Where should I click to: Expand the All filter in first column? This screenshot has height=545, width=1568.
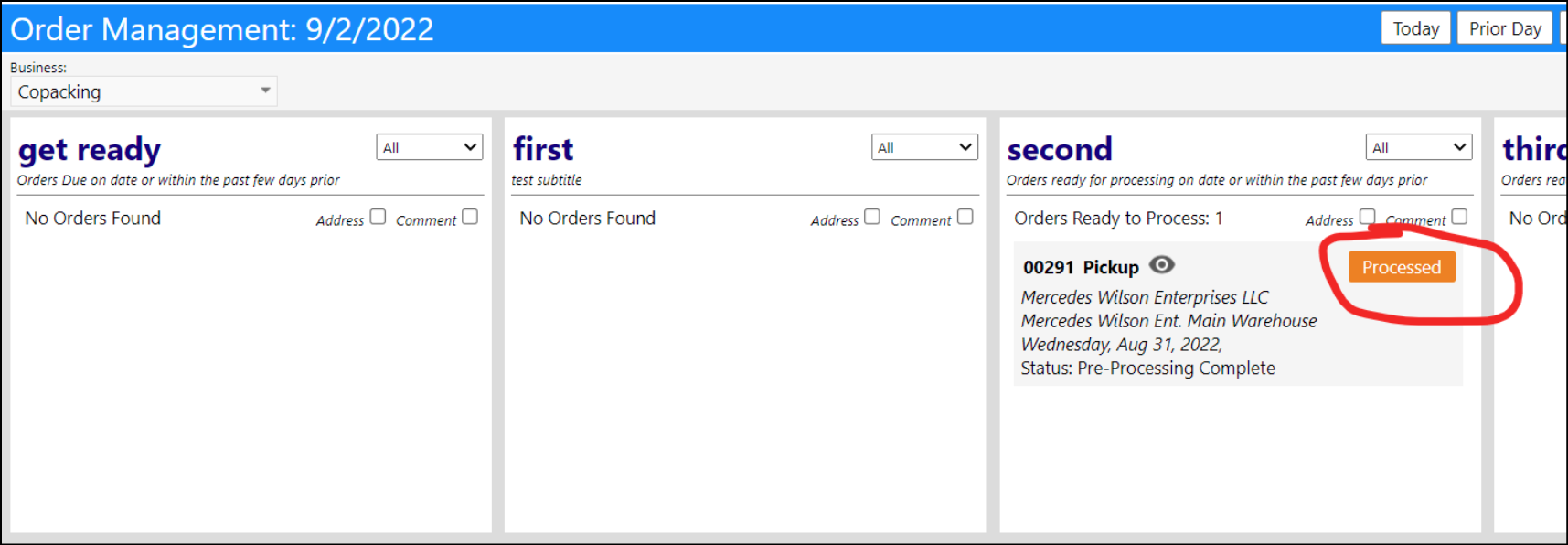924,147
